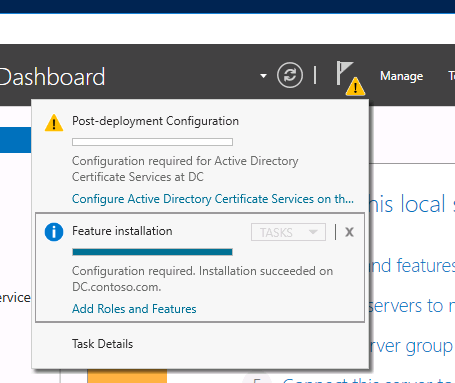Dismiss the Feature installation notification
Image resolution: width=455 pixels, height=383 pixels.
tap(349, 232)
